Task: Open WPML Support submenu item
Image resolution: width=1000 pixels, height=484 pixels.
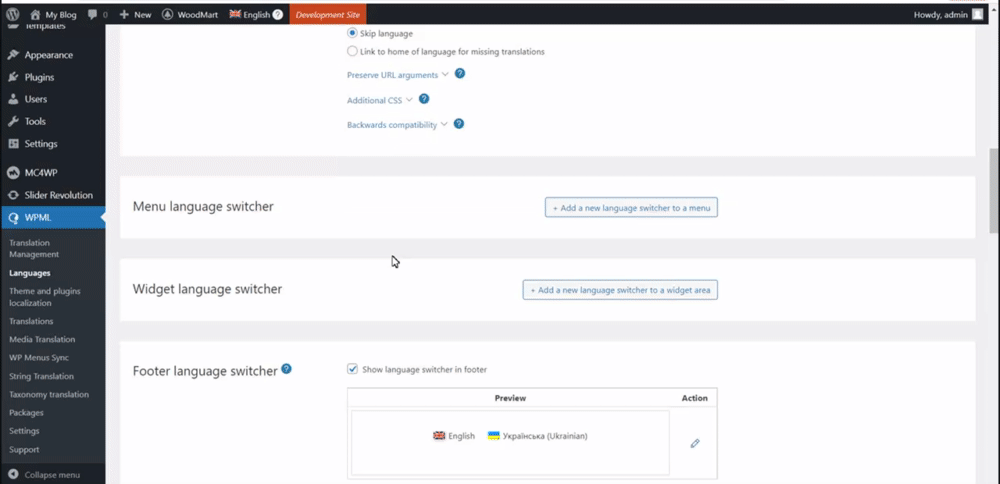Action: (24, 450)
